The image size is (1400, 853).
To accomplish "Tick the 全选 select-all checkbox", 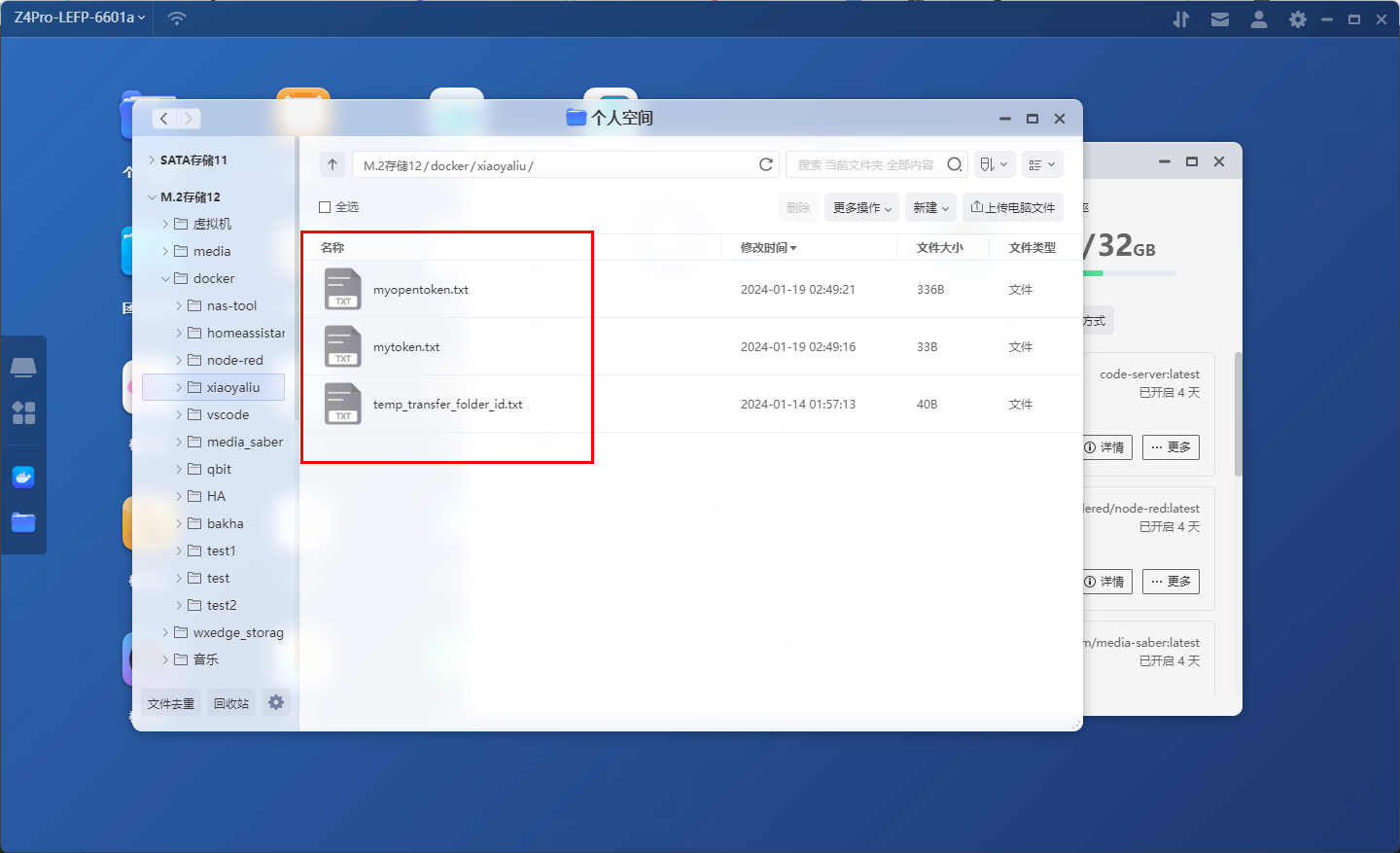I will point(325,207).
